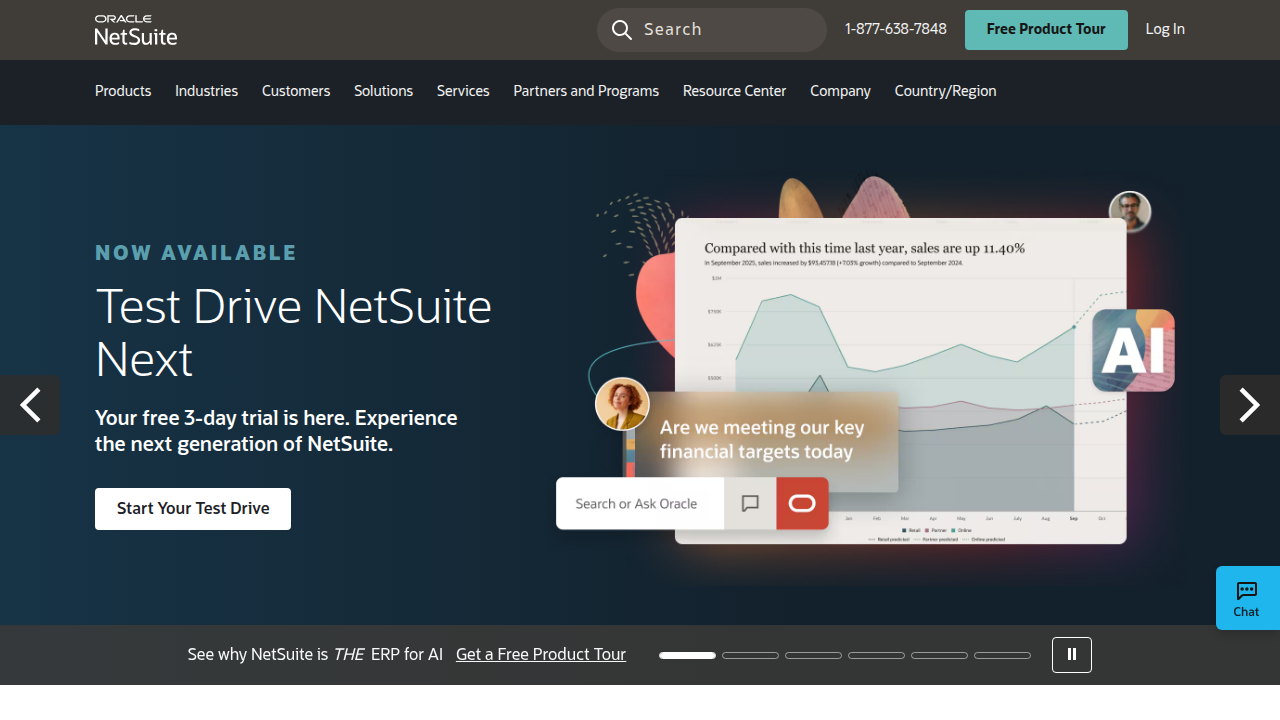Screen dimensions: 1280x720
Task: Call the 1-877-638-7848 phone link
Action: [x=896, y=29]
